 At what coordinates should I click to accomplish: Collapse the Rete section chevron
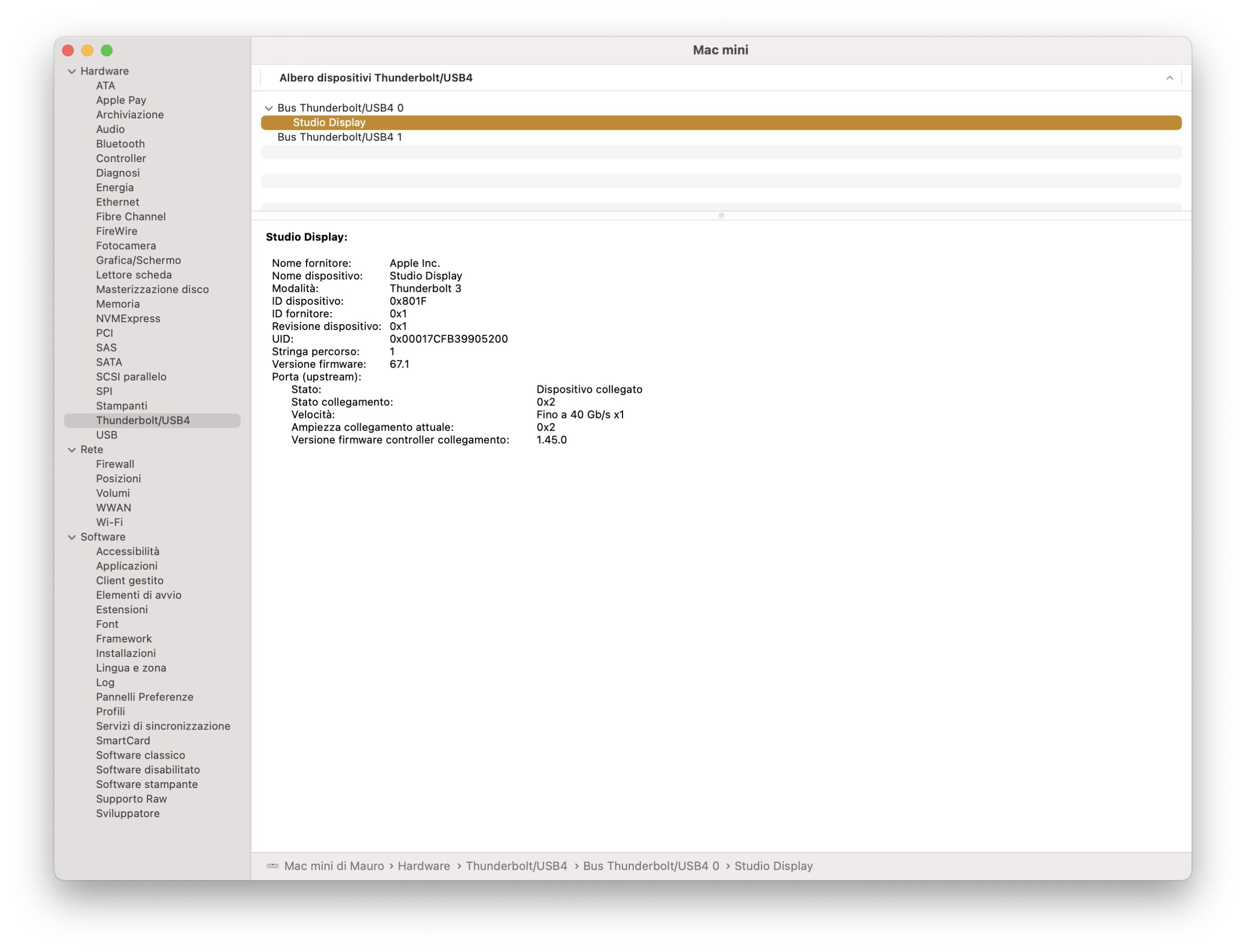point(72,450)
